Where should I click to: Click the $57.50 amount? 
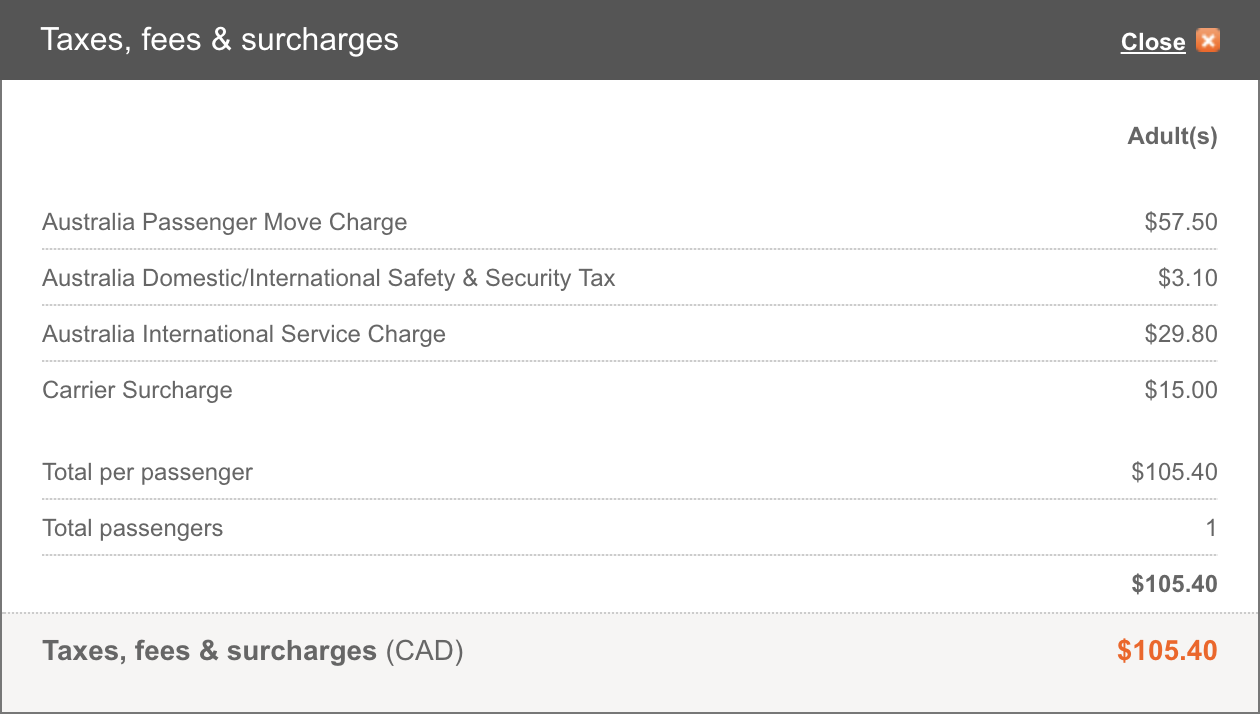[1181, 222]
